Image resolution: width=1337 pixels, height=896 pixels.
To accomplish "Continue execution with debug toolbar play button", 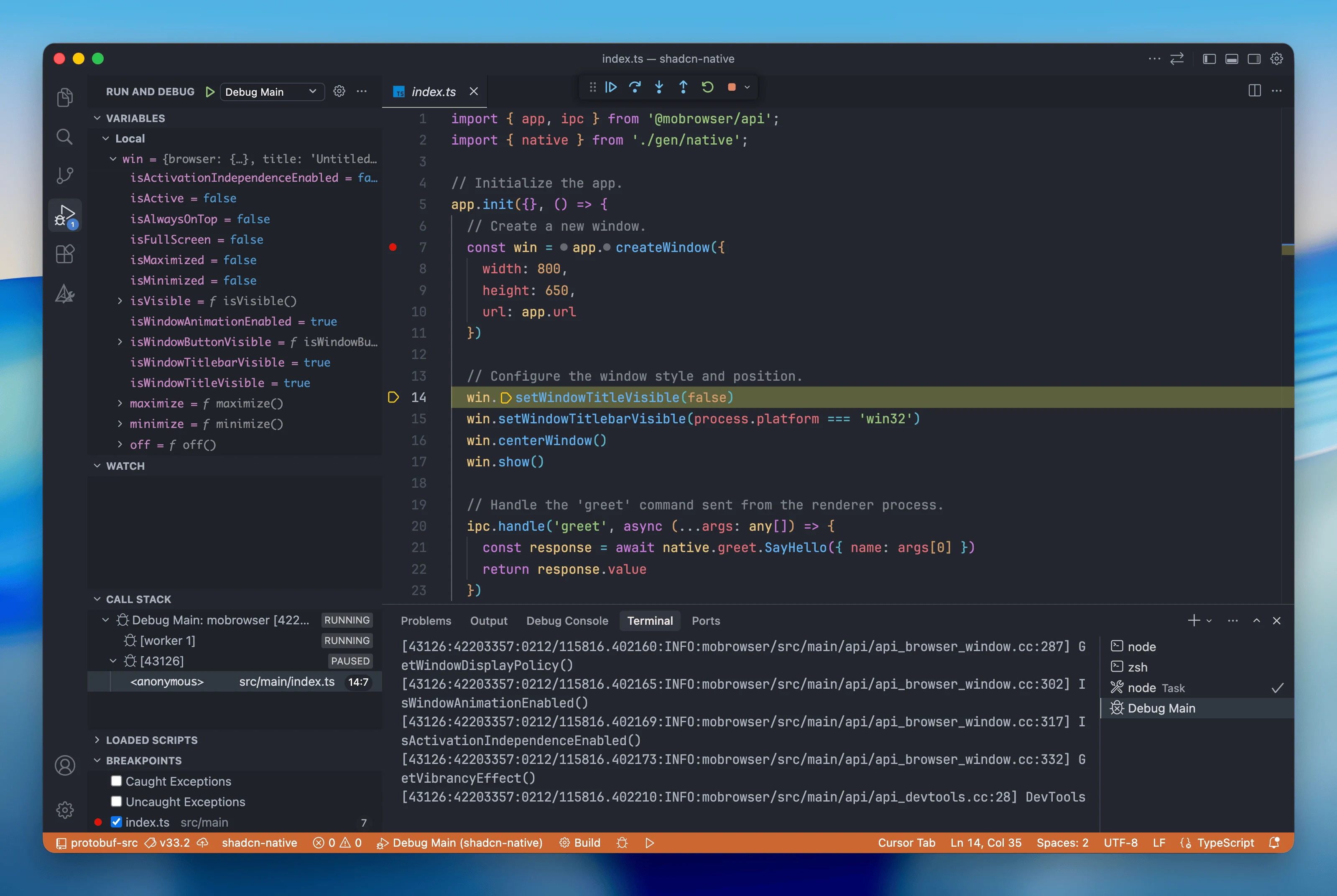I will [x=610, y=87].
